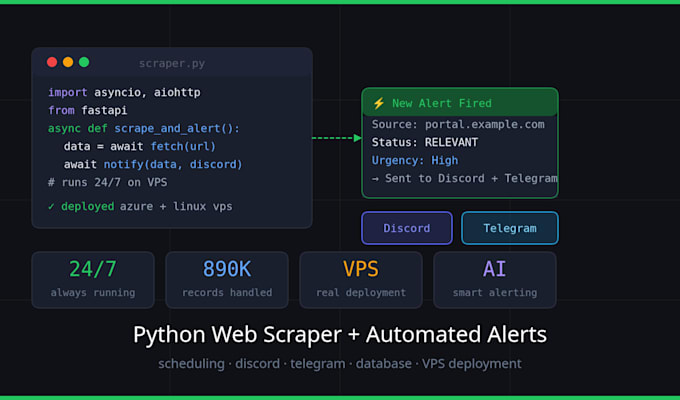Click the 'deployed azure + linux vps' line
Screen dimensions: 680x400
pos(147,206)
